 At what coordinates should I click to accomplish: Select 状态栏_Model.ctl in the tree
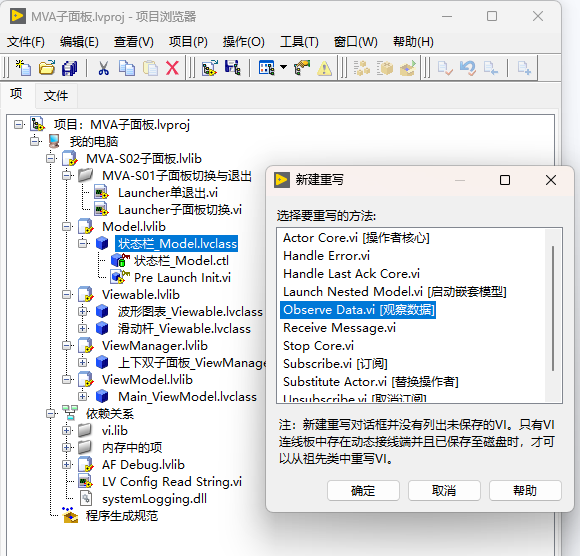tap(181, 261)
